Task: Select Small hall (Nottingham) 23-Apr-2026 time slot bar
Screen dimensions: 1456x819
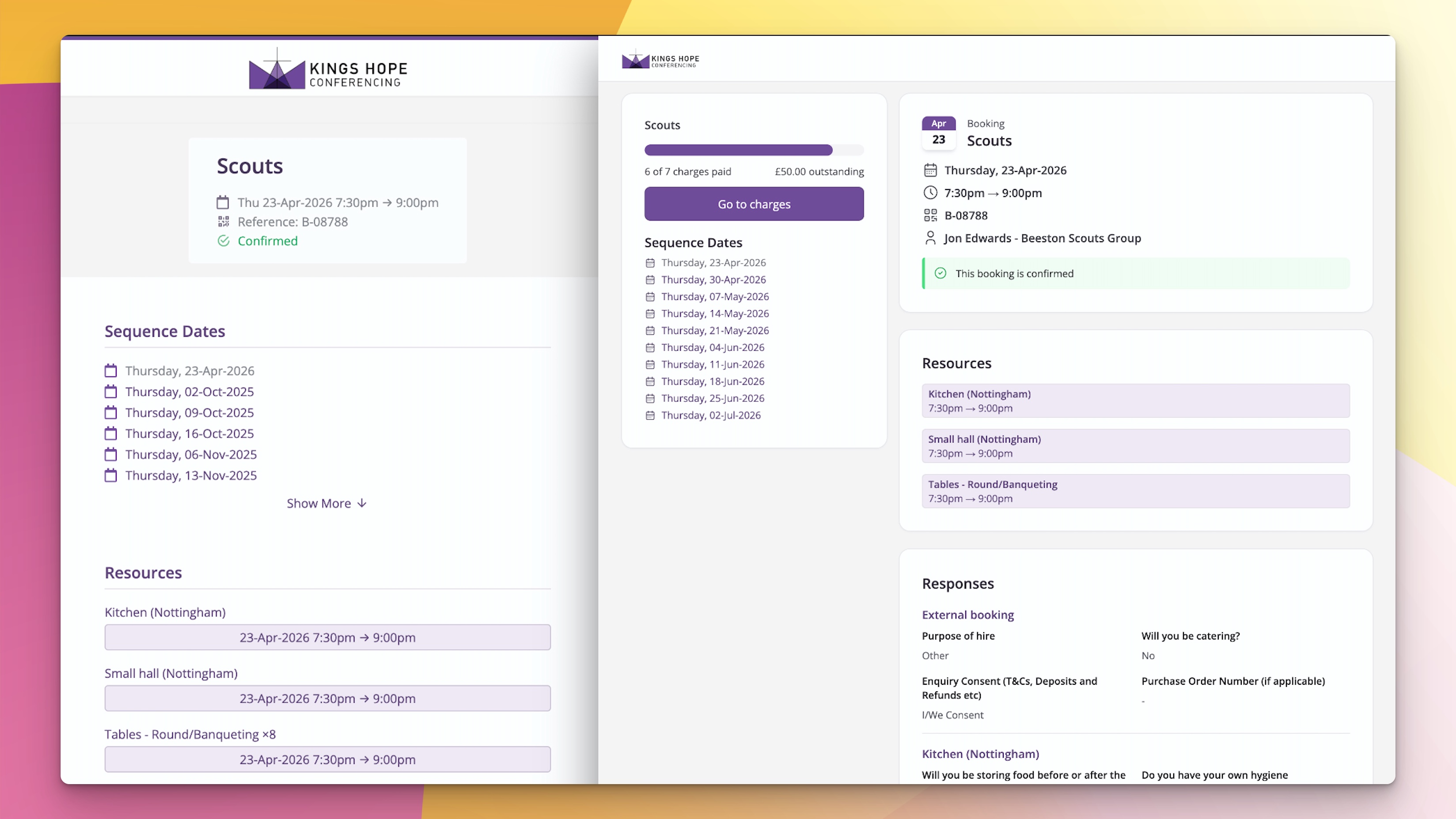Action: click(327, 698)
